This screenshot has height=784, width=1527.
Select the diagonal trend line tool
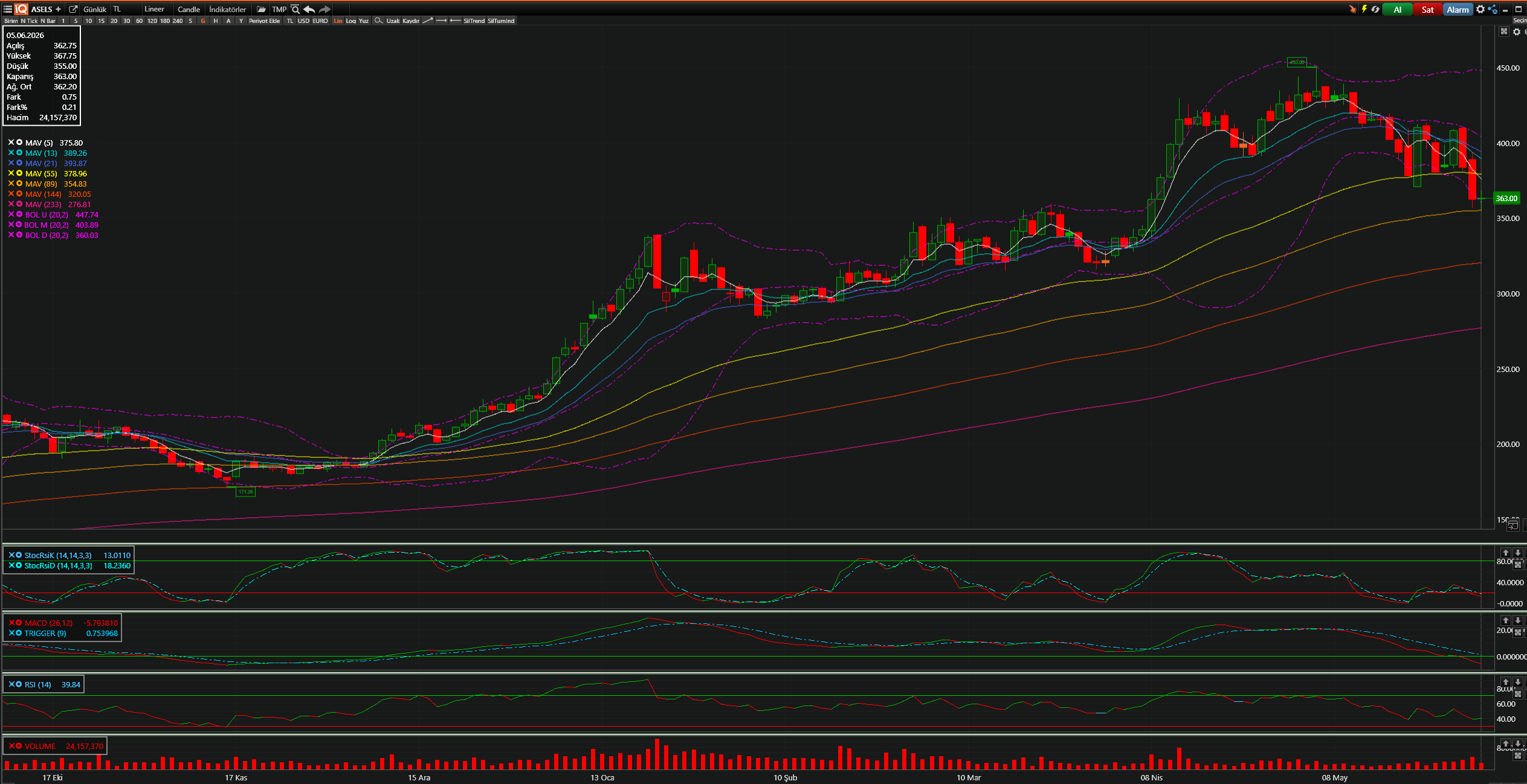(x=427, y=21)
